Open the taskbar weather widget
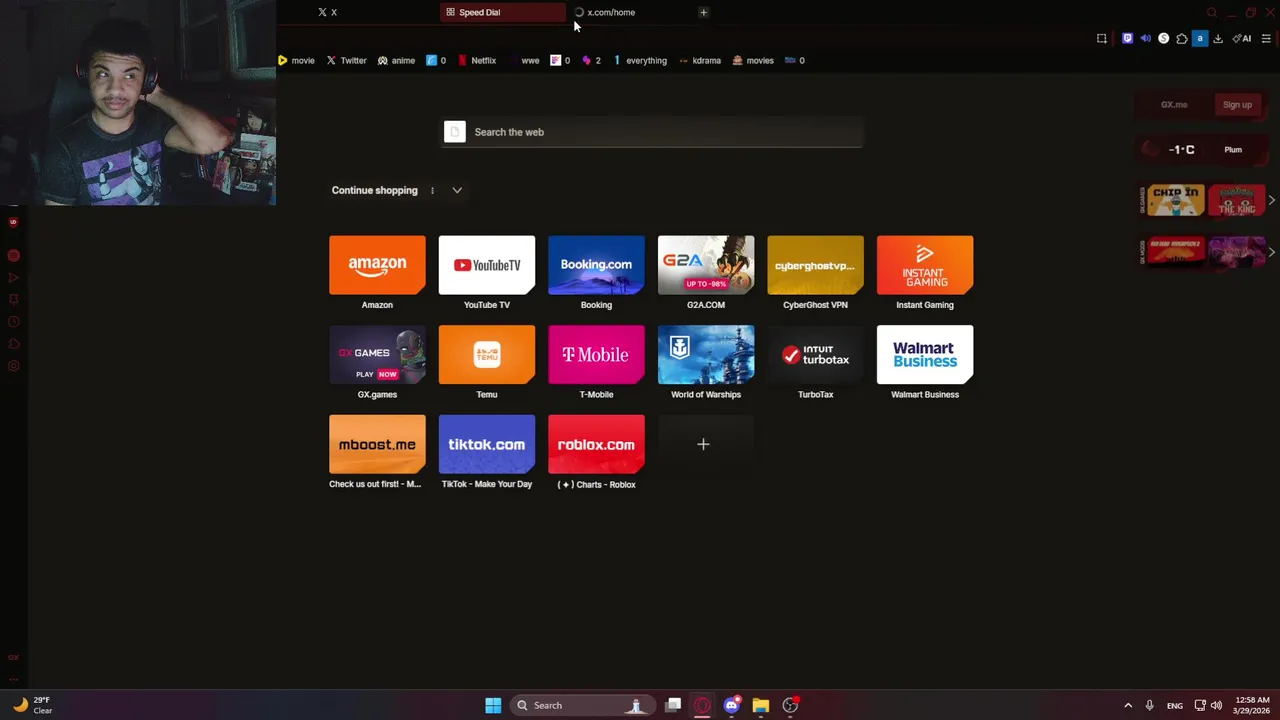The width and height of the screenshot is (1280, 720). (33, 705)
